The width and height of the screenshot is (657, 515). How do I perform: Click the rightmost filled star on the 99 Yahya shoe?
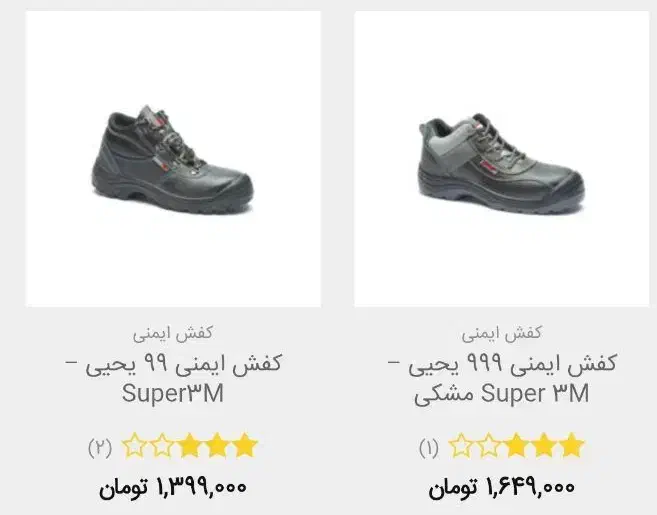(x=245, y=445)
